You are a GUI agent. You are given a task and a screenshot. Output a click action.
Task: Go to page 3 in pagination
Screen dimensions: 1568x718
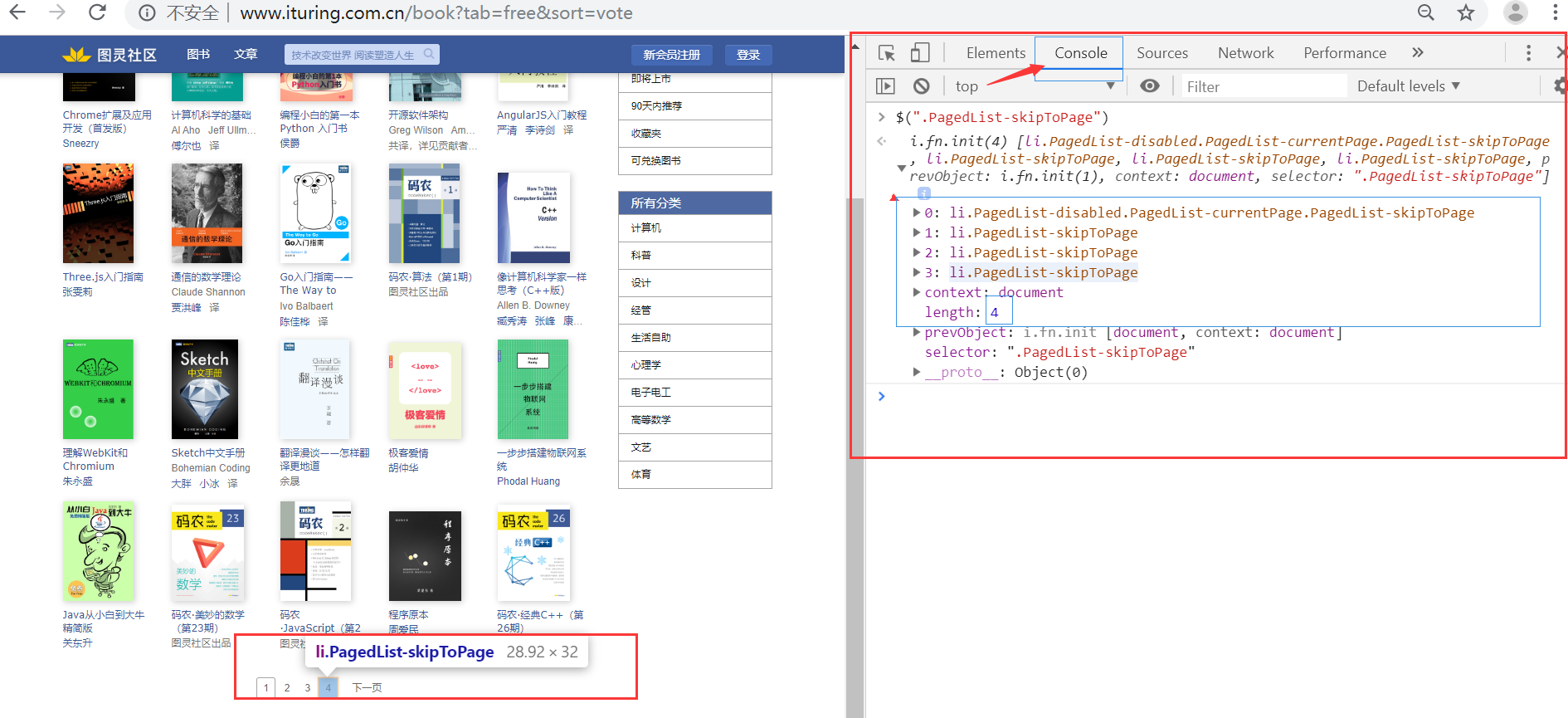coord(307,687)
